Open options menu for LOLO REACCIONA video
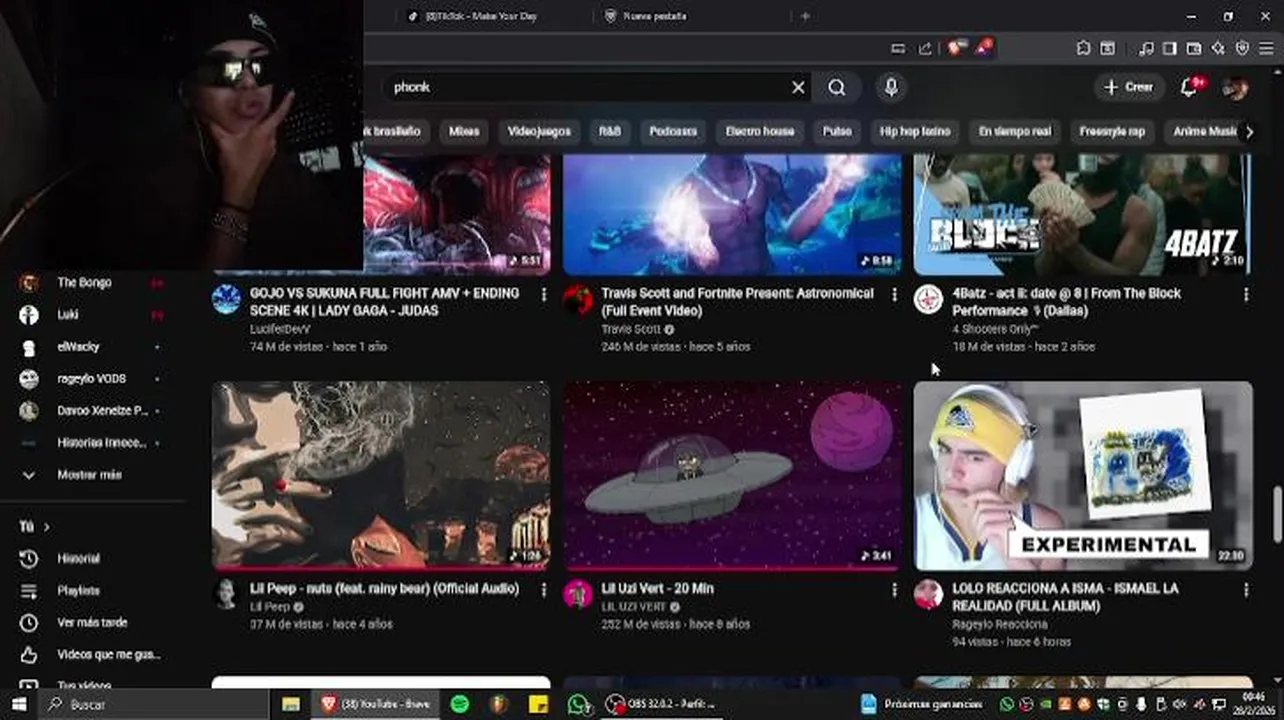This screenshot has width=1284, height=720. pos(1246,590)
